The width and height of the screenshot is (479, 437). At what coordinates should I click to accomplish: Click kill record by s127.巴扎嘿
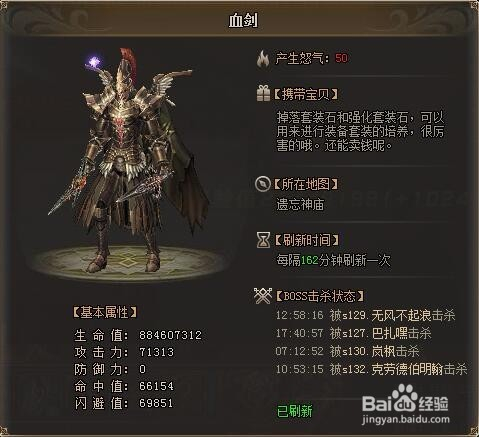click(x=354, y=333)
